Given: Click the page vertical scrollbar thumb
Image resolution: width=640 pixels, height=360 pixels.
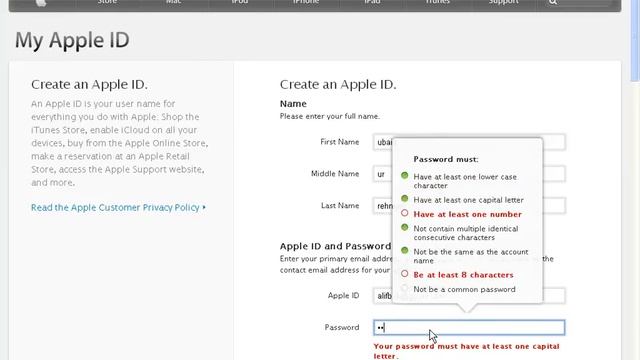Looking at the screenshot, I should coord(635,41).
